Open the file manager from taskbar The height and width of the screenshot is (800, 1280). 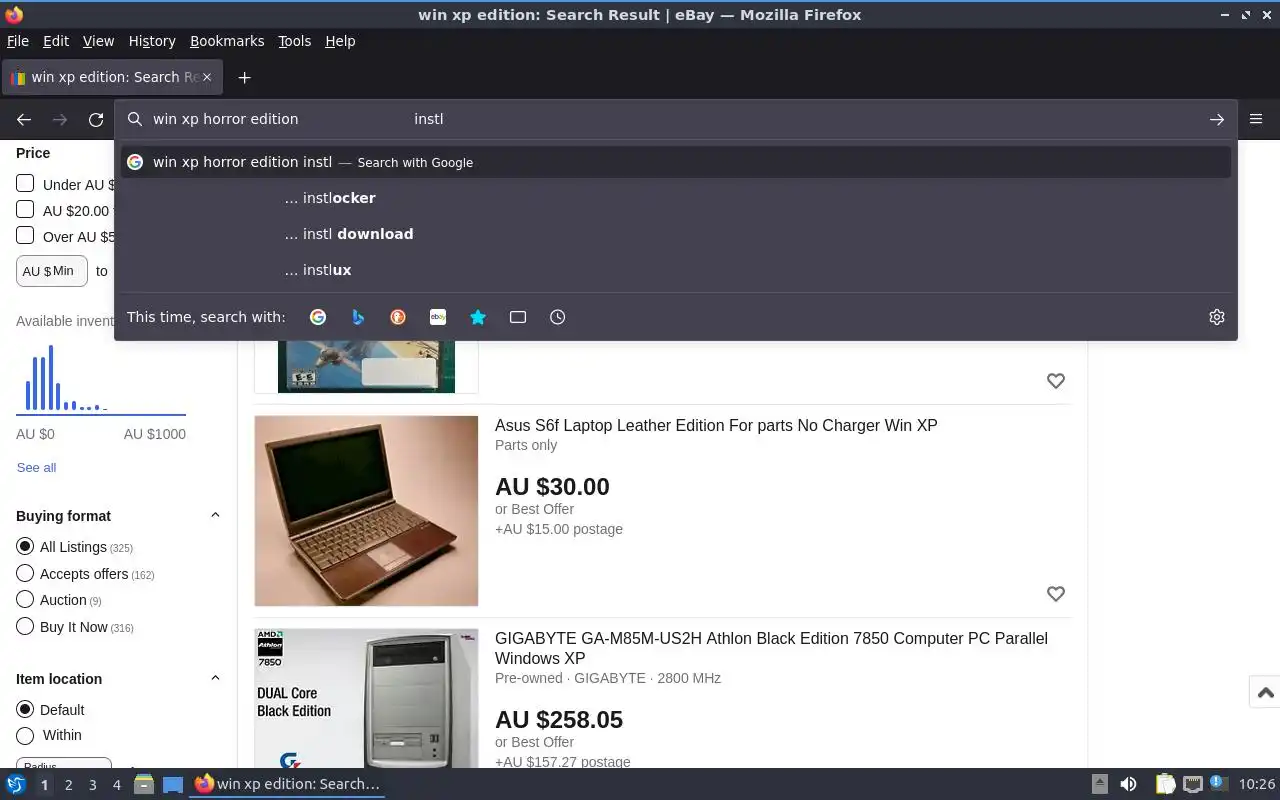point(143,784)
